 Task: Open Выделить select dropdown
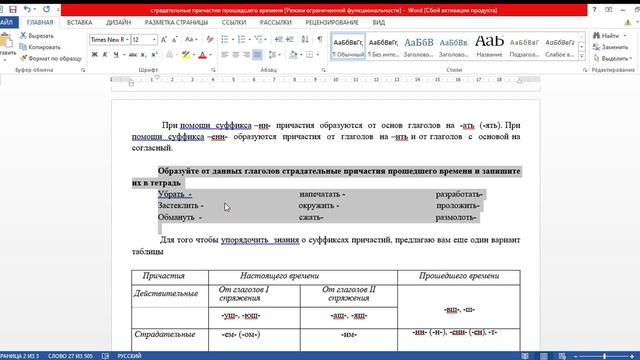[613, 59]
